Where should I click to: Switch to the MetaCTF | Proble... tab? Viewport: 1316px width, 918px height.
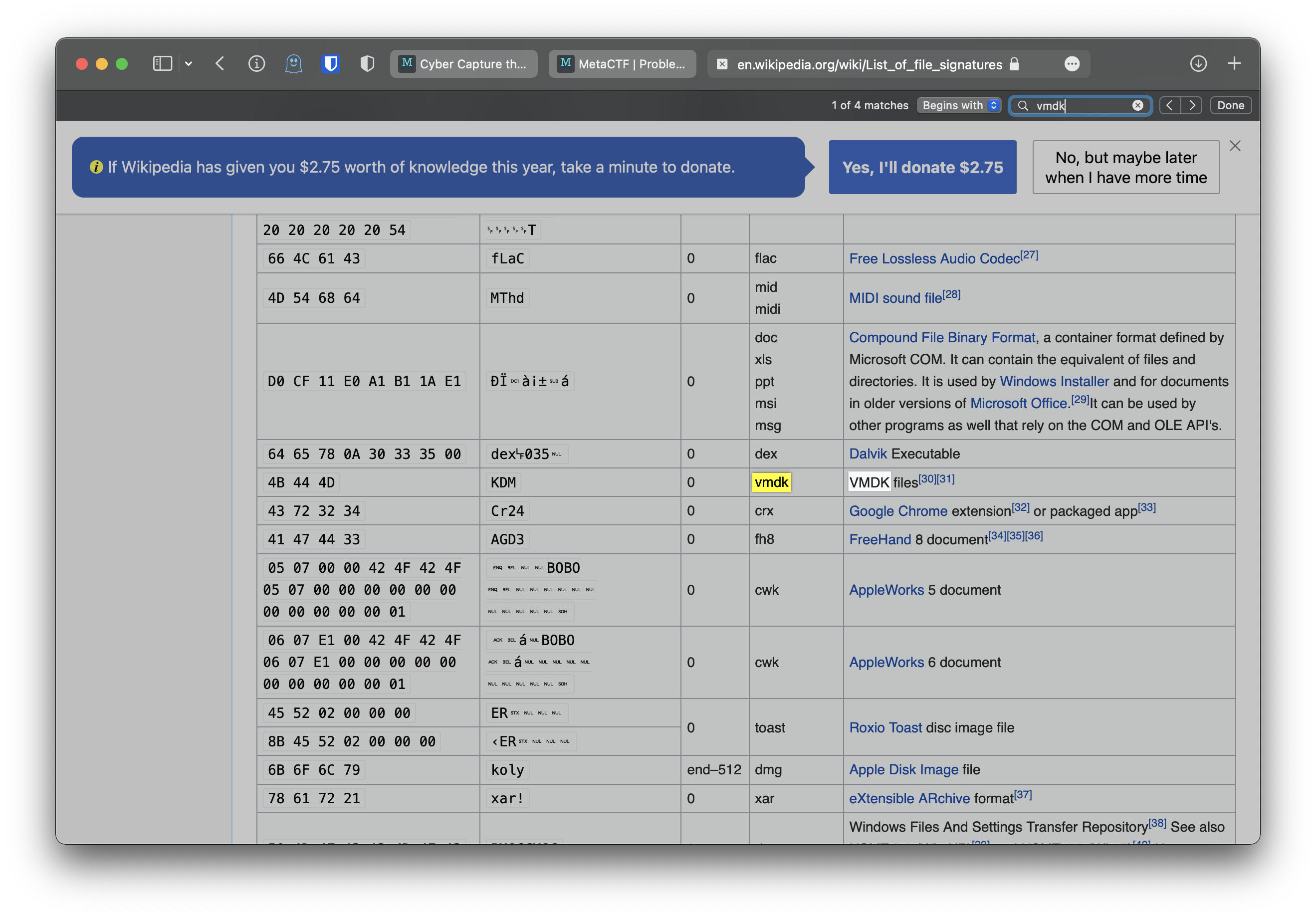(x=623, y=64)
